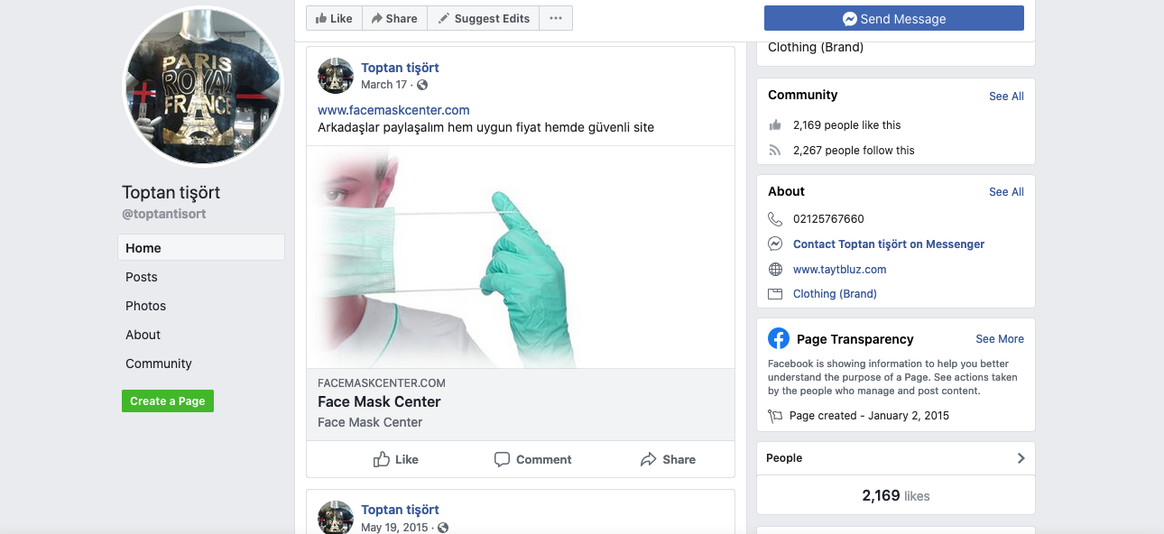Open Toptan tişört name on March 17 post
Viewport: 1164px width, 534px height.
click(400, 68)
